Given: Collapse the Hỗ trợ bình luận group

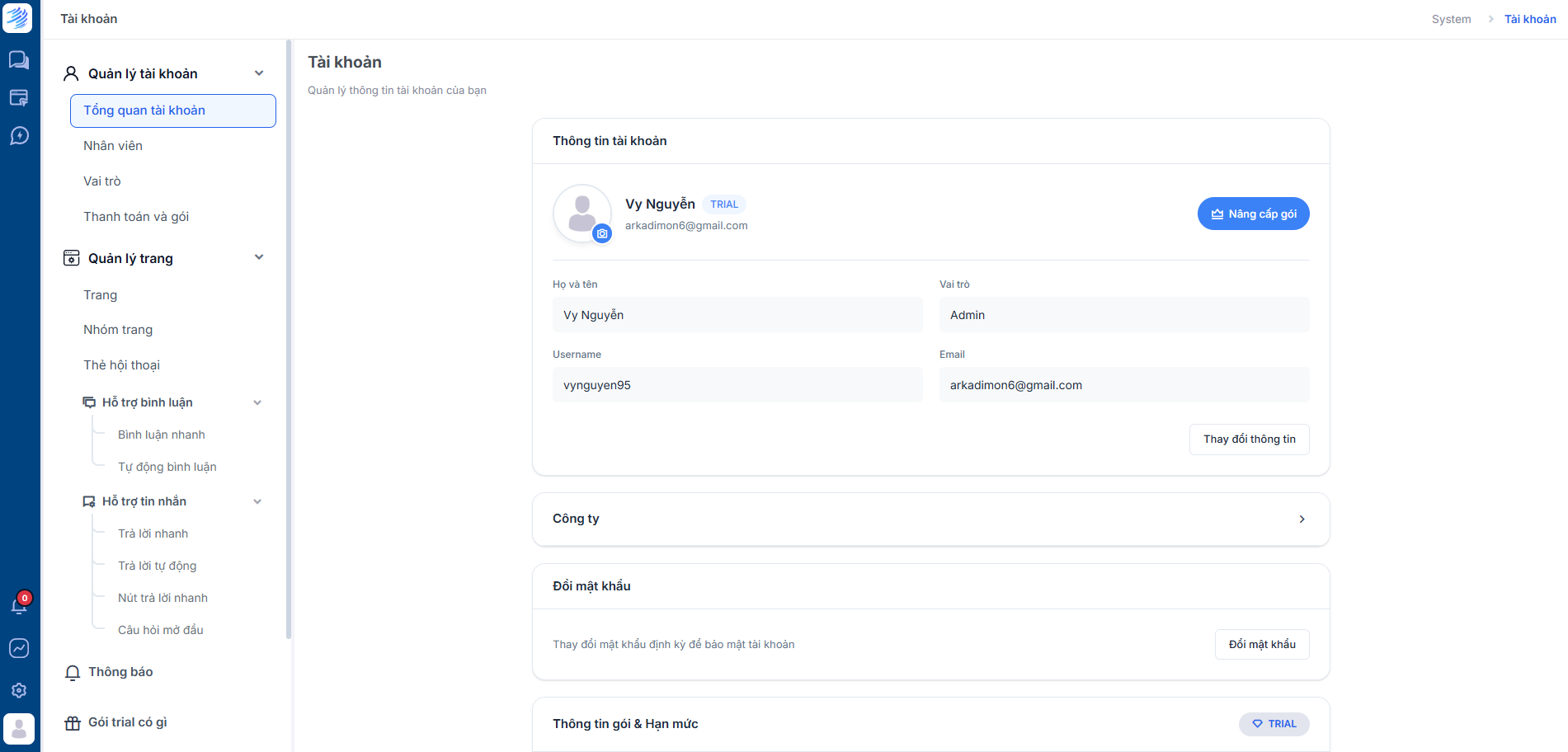Looking at the screenshot, I should point(257,402).
